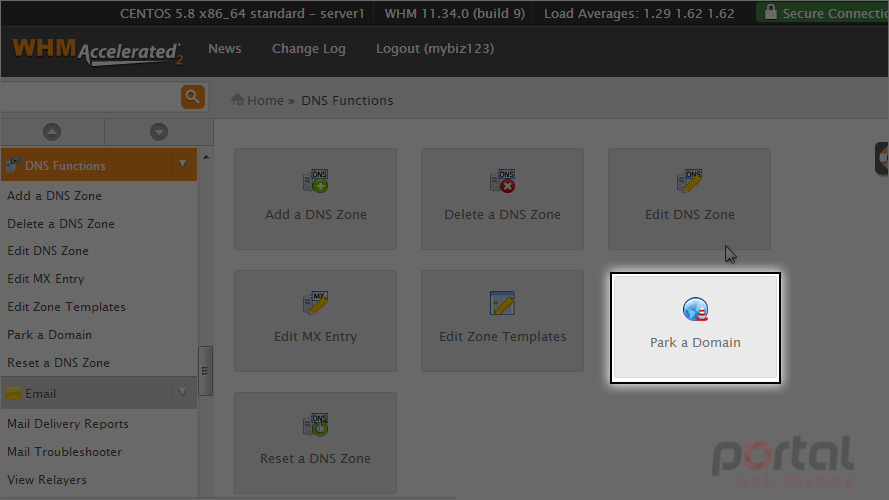Click the WHM Accelerated logo
Screen dimensions: 889x500
pos(98,52)
